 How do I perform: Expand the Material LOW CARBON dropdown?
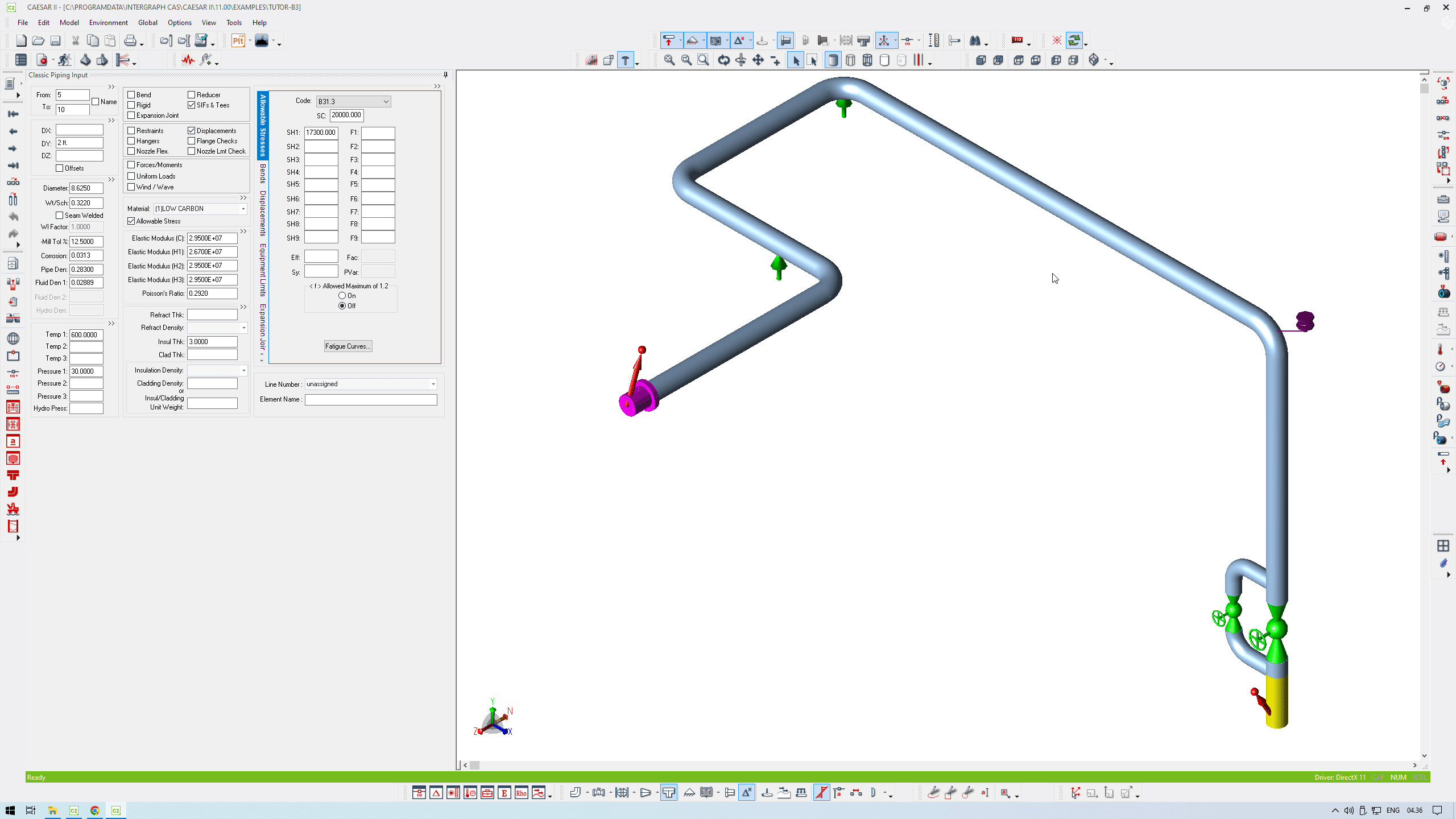[x=243, y=209]
